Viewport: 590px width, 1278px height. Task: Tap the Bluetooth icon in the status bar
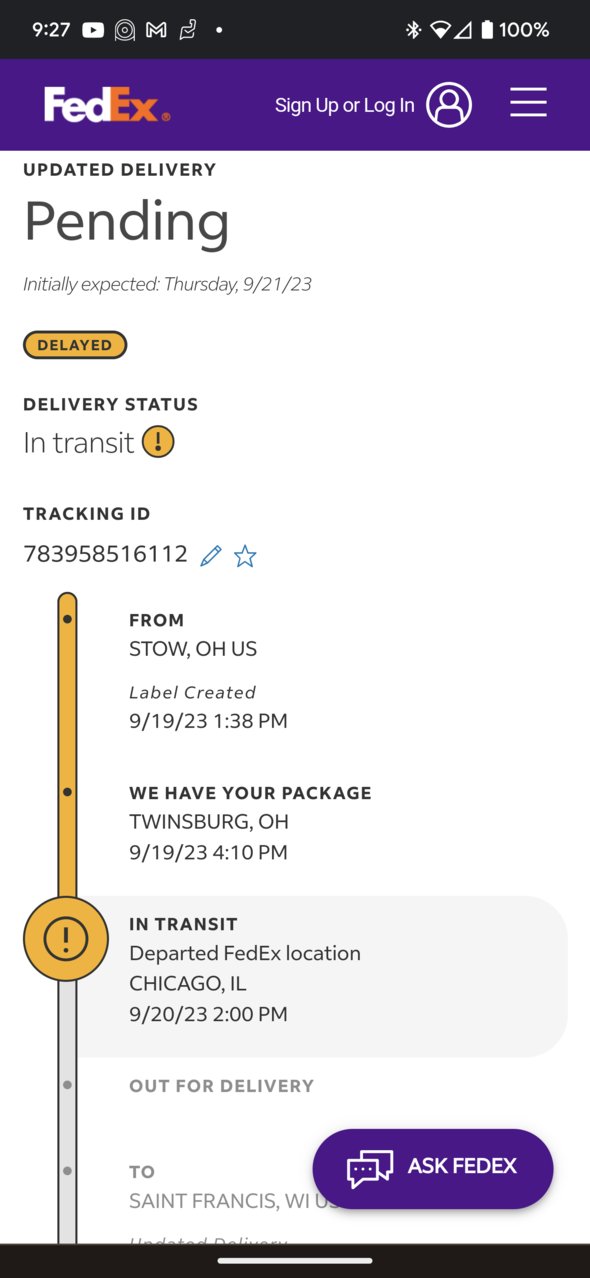[x=413, y=30]
